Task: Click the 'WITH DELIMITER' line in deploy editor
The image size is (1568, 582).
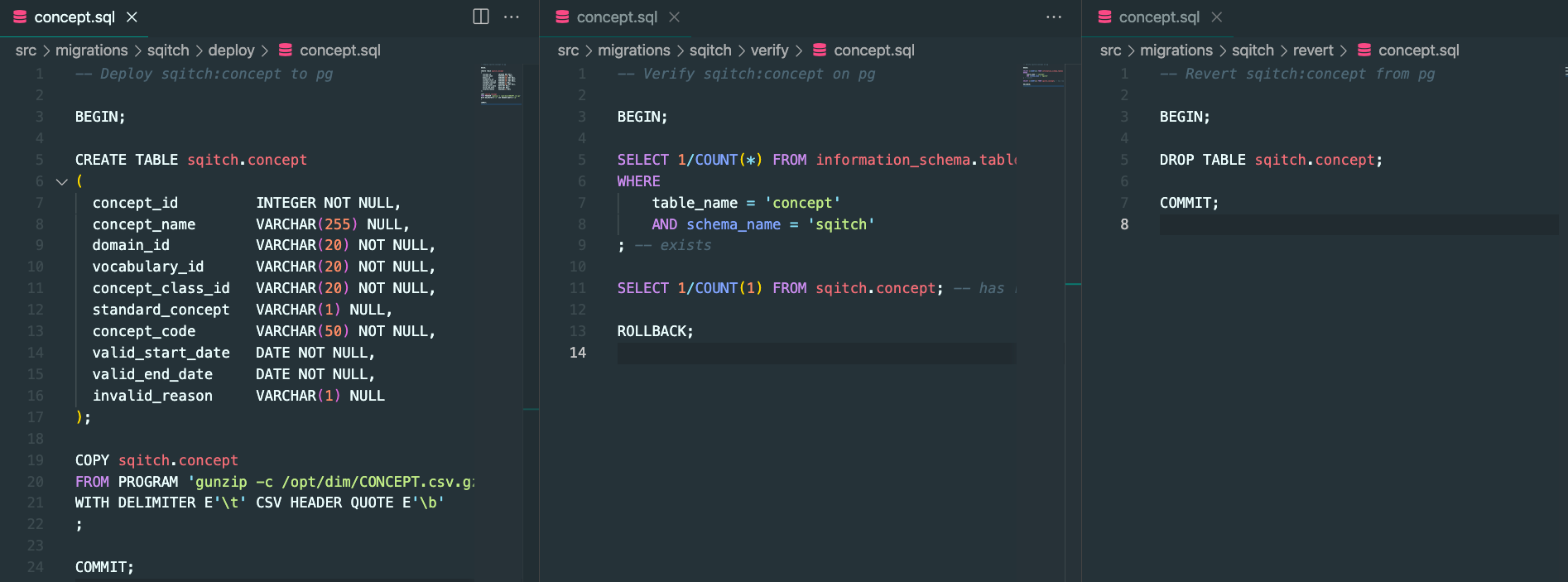Action: coord(260,503)
